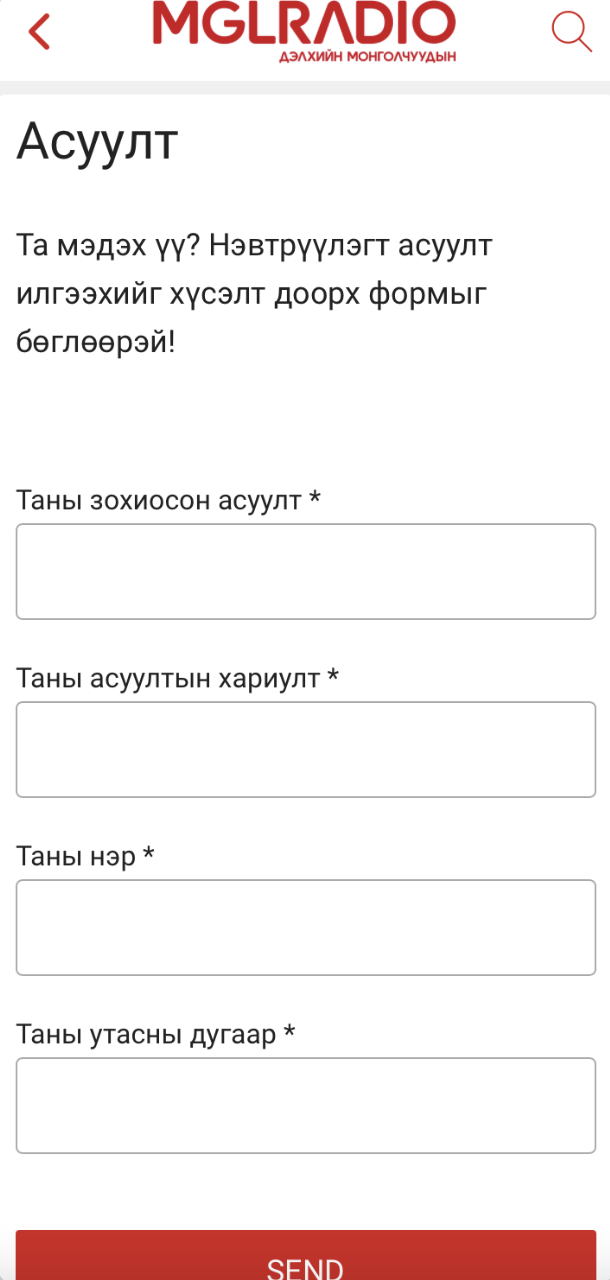The image size is (610, 1280).
Task: Click the MGLRADIO logo
Action: pyautogui.click(x=304, y=24)
